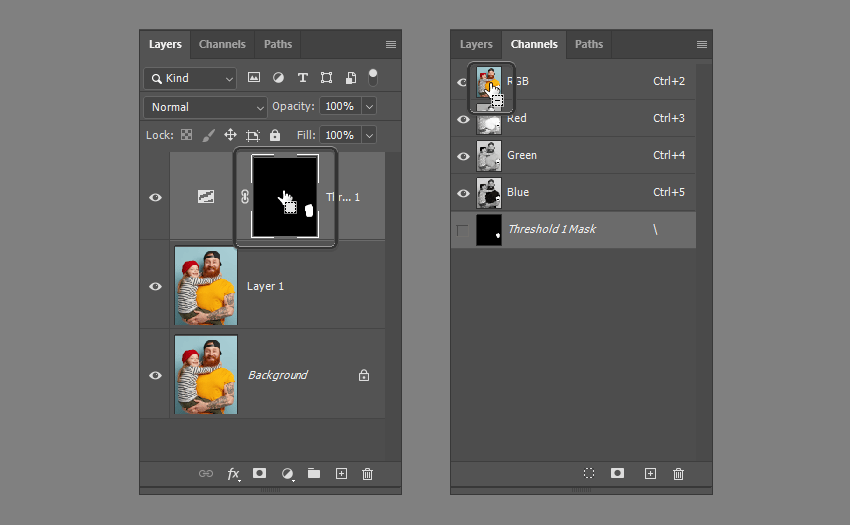
Task: Toggle visibility of the Red channel
Action: pos(463,119)
